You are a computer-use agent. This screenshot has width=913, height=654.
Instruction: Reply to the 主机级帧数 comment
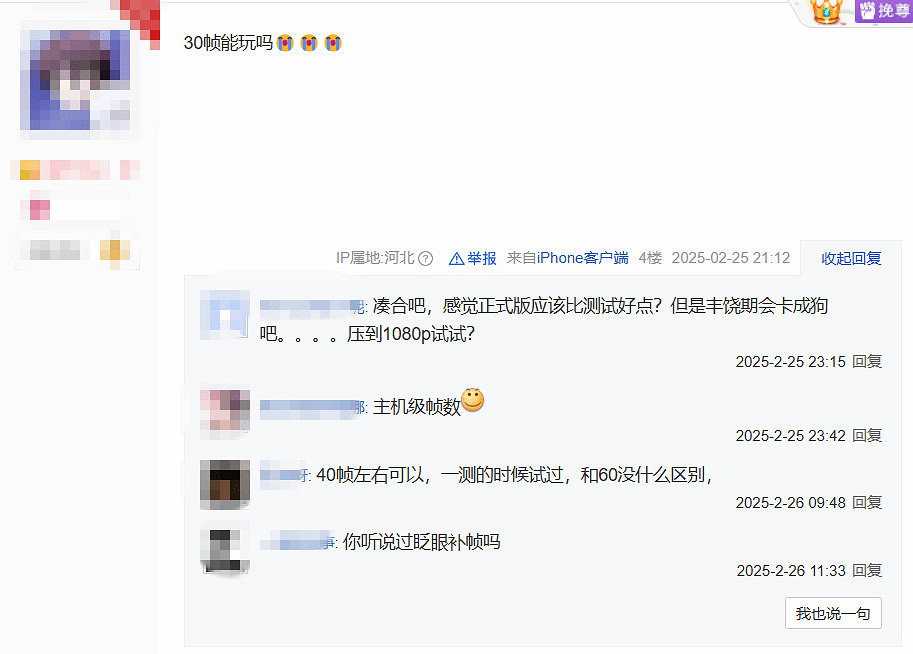point(866,436)
